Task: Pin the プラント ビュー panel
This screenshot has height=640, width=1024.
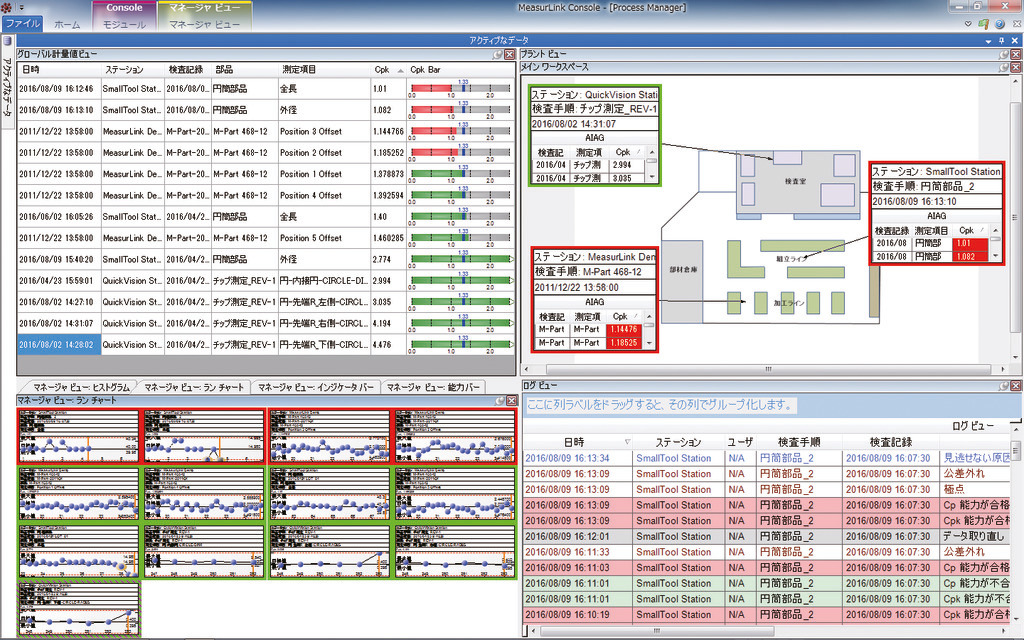Action: [x=1004, y=55]
